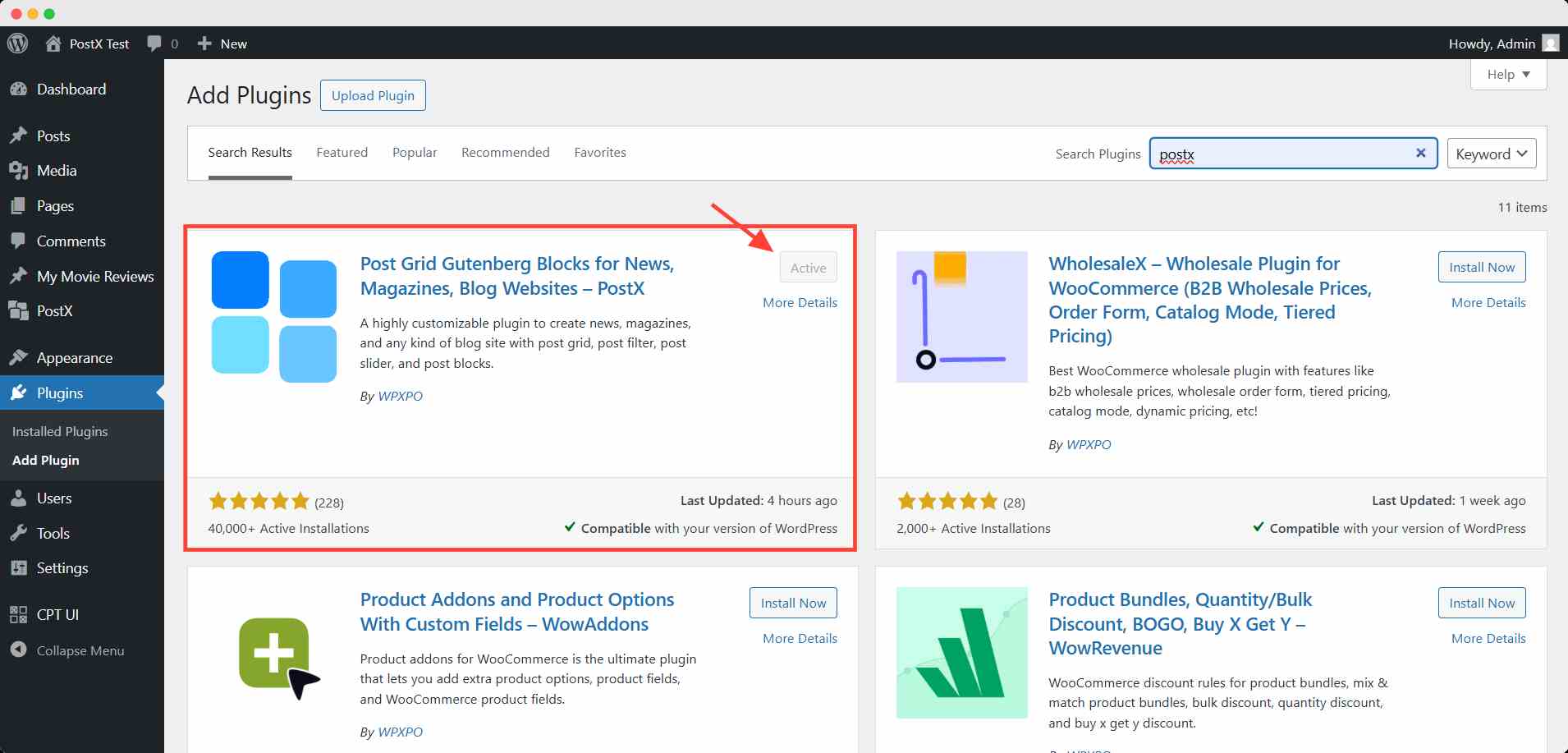The image size is (1568, 753).
Task: Expand the Help panel dropdown
Action: pos(1508,74)
